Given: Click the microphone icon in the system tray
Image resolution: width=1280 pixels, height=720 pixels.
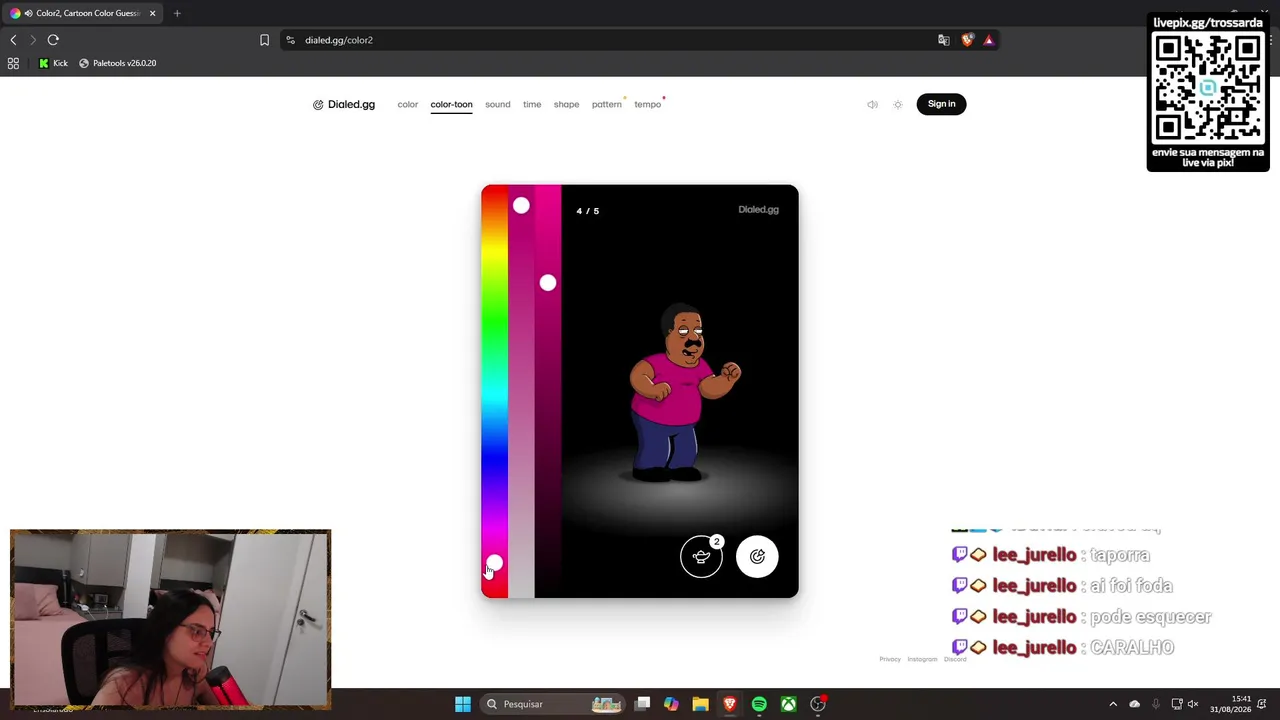Looking at the screenshot, I should (1156, 704).
